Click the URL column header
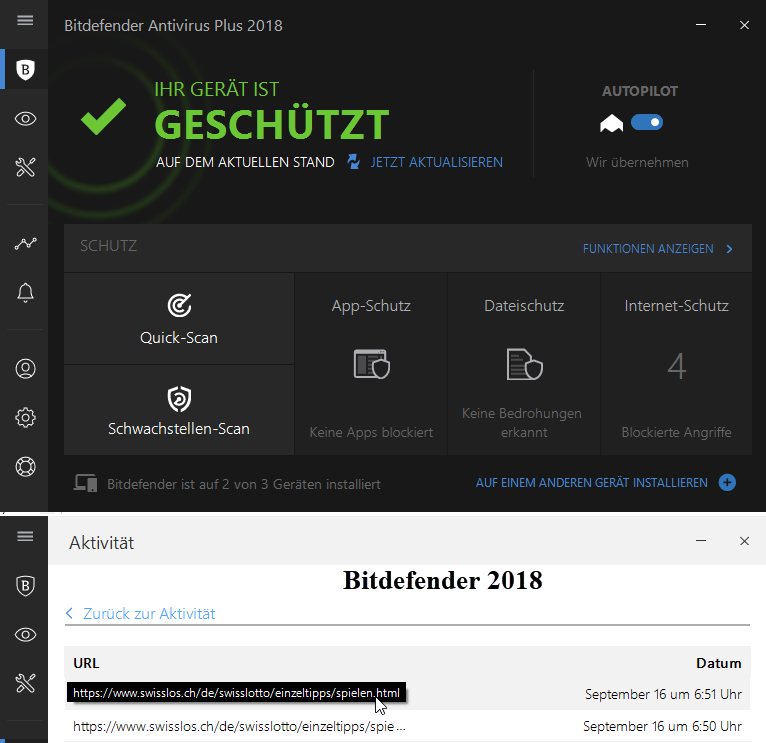The height and width of the screenshot is (743, 766). [x=86, y=663]
